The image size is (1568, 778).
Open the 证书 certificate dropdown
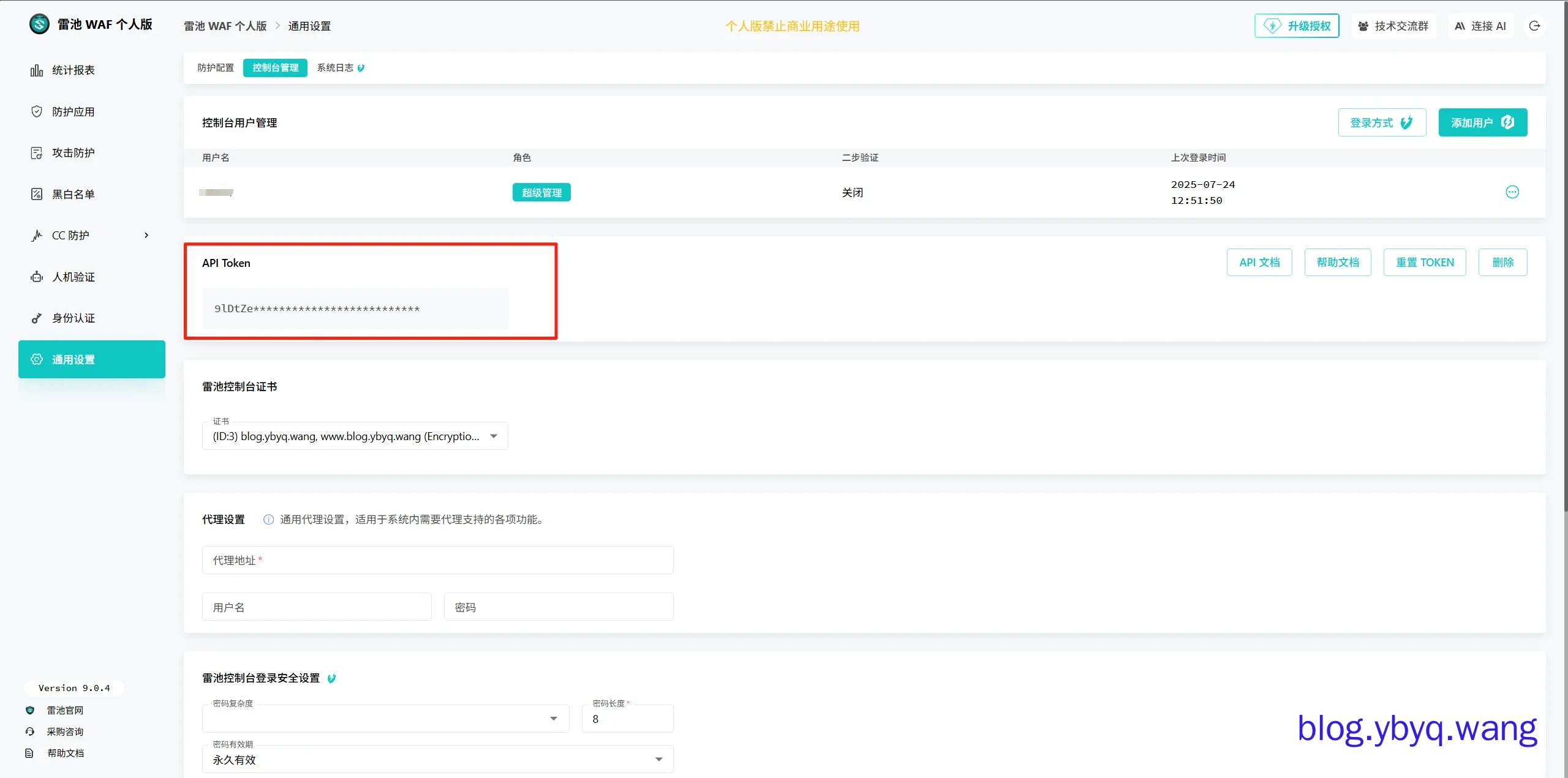(355, 436)
